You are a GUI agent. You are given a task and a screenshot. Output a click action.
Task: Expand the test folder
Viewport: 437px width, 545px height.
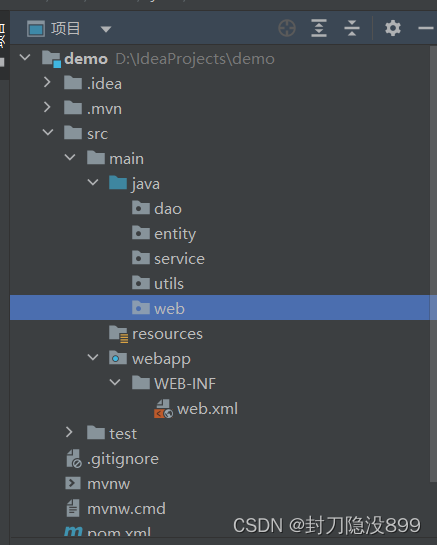pyautogui.click(x=70, y=432)
